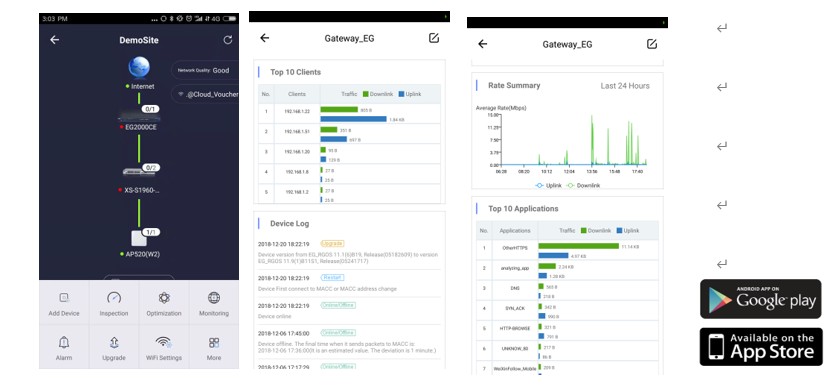Image resolution: width=837 pixels, height=387 pixels.
Task: Open the Alarm bell icon
Action: pyautogui.click(x=64, y=342)
